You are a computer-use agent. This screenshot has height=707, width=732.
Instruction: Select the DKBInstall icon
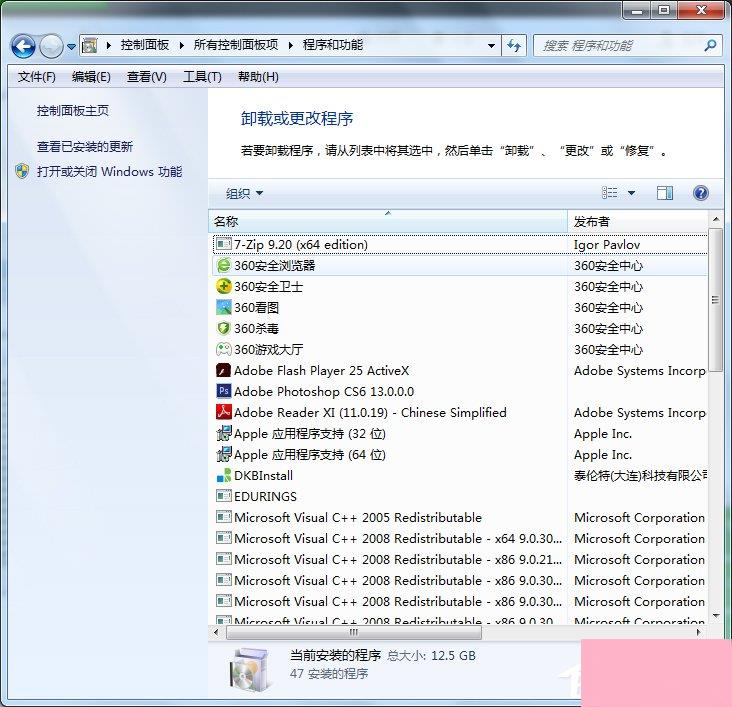coord(224,475)
